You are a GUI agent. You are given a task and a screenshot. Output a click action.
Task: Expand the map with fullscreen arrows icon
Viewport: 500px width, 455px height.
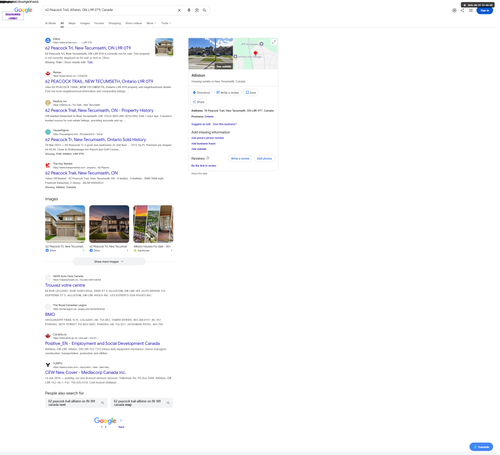274,42
